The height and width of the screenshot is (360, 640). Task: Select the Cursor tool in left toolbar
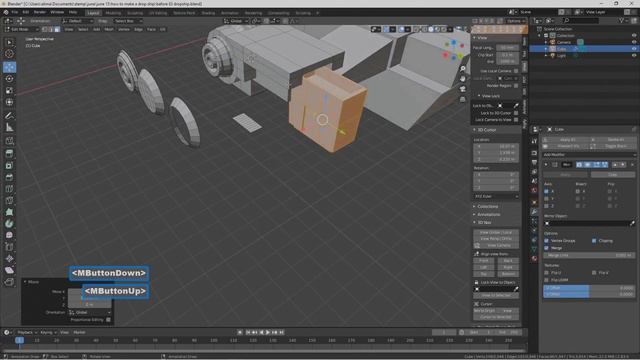(9, 54)
